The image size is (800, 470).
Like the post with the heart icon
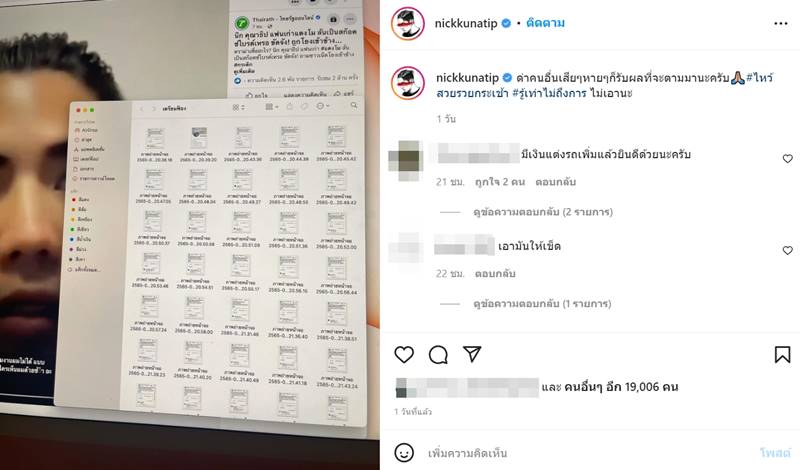tap(404, 354)
